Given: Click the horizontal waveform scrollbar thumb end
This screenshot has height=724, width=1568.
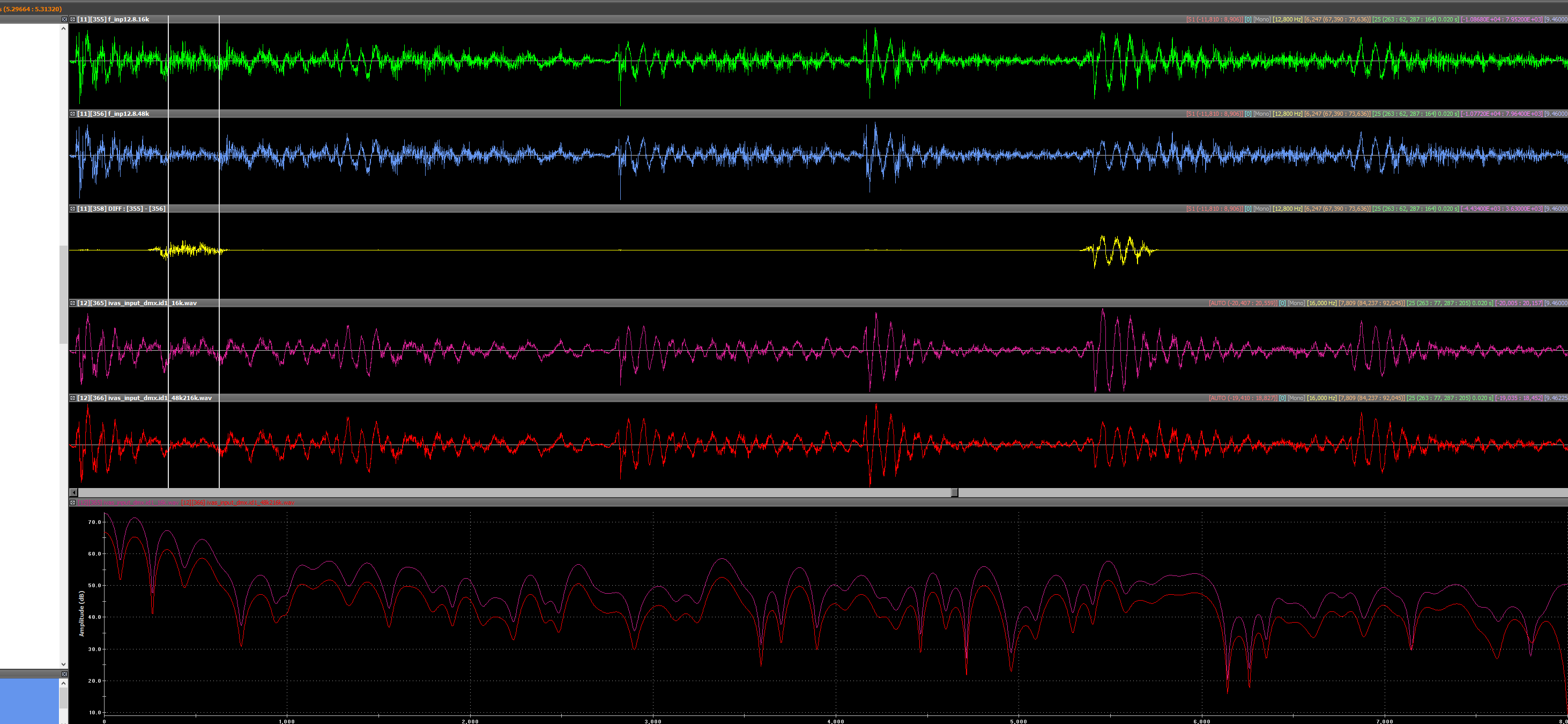Looking at the screenshot, I should pos(954,493).
